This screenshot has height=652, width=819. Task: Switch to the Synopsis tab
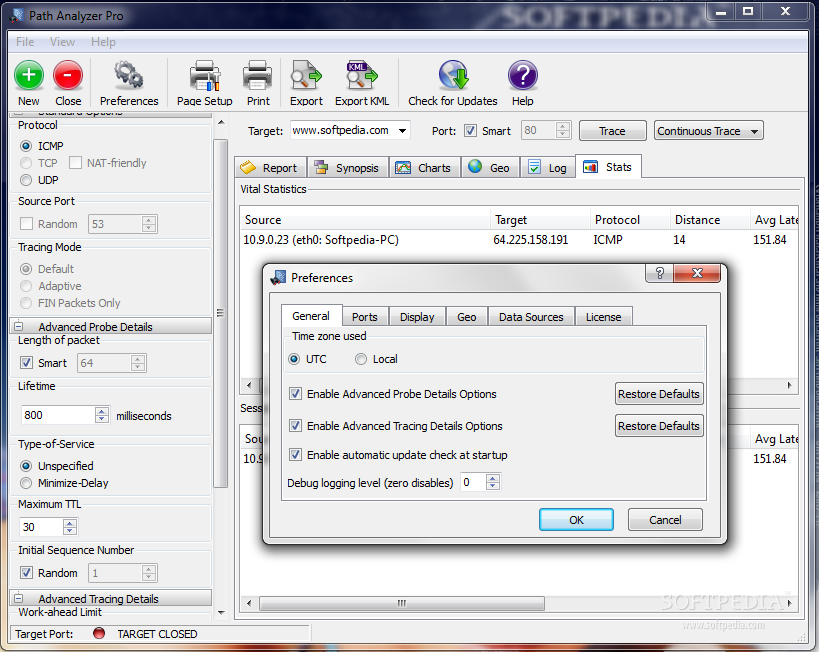coord(347,168)
